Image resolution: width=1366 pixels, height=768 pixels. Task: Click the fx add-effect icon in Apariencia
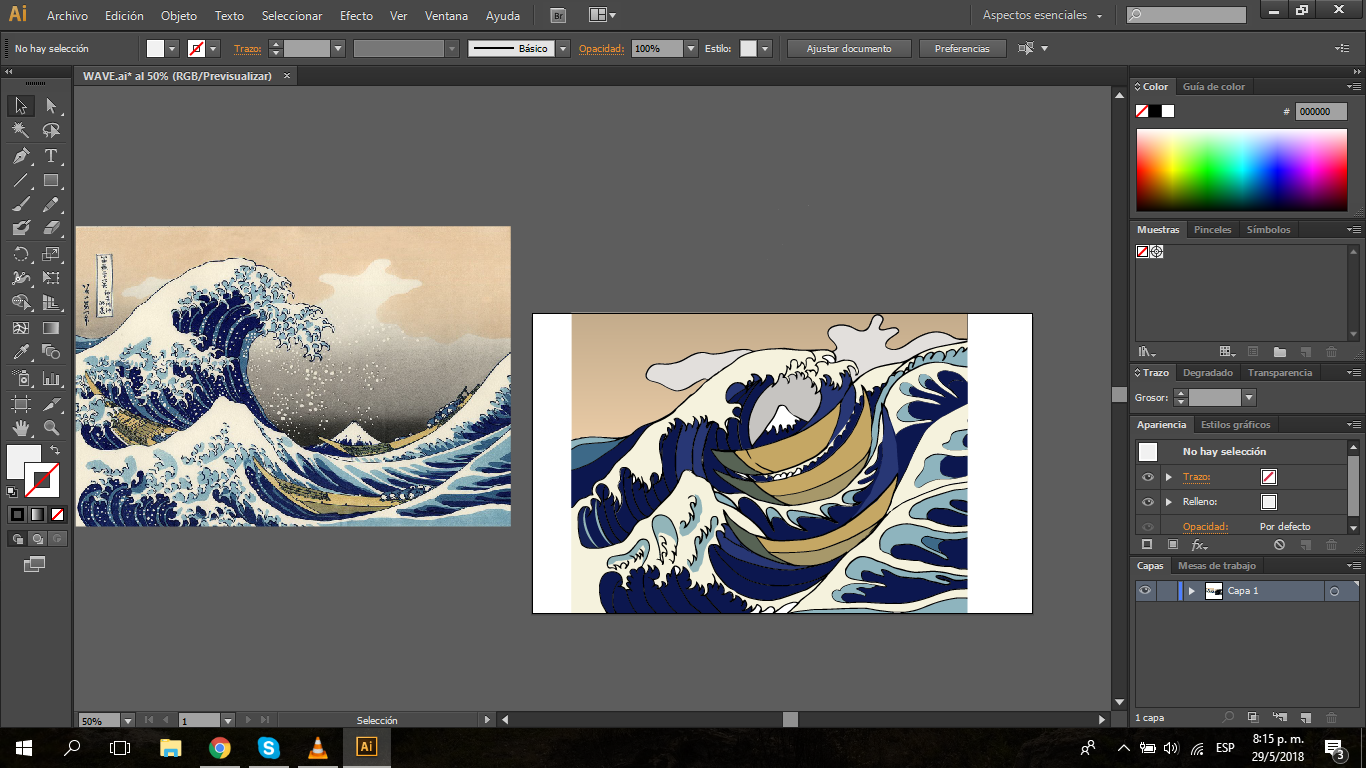(x=1198, y=545)
